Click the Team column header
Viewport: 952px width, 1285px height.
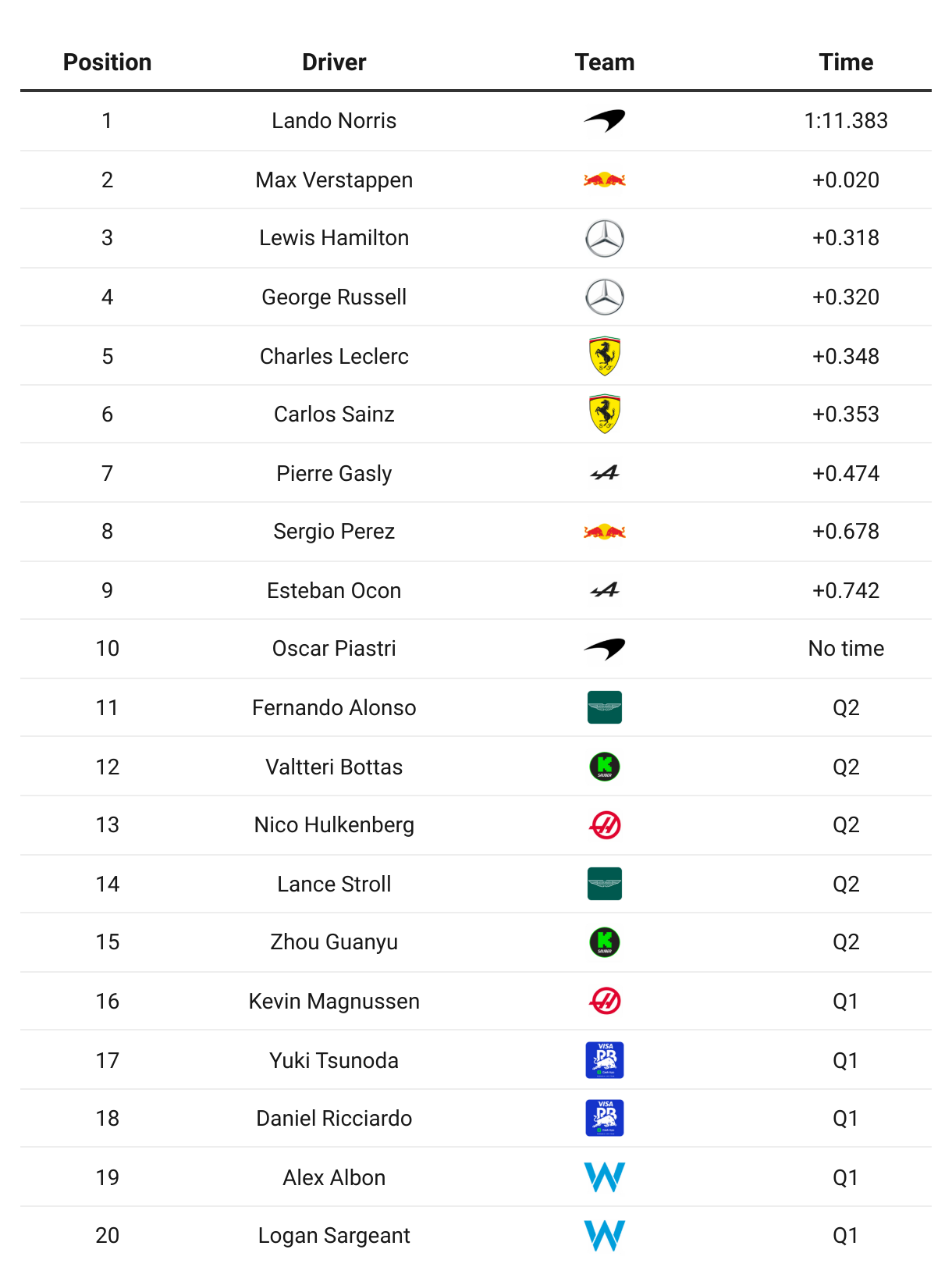point(605,62)
